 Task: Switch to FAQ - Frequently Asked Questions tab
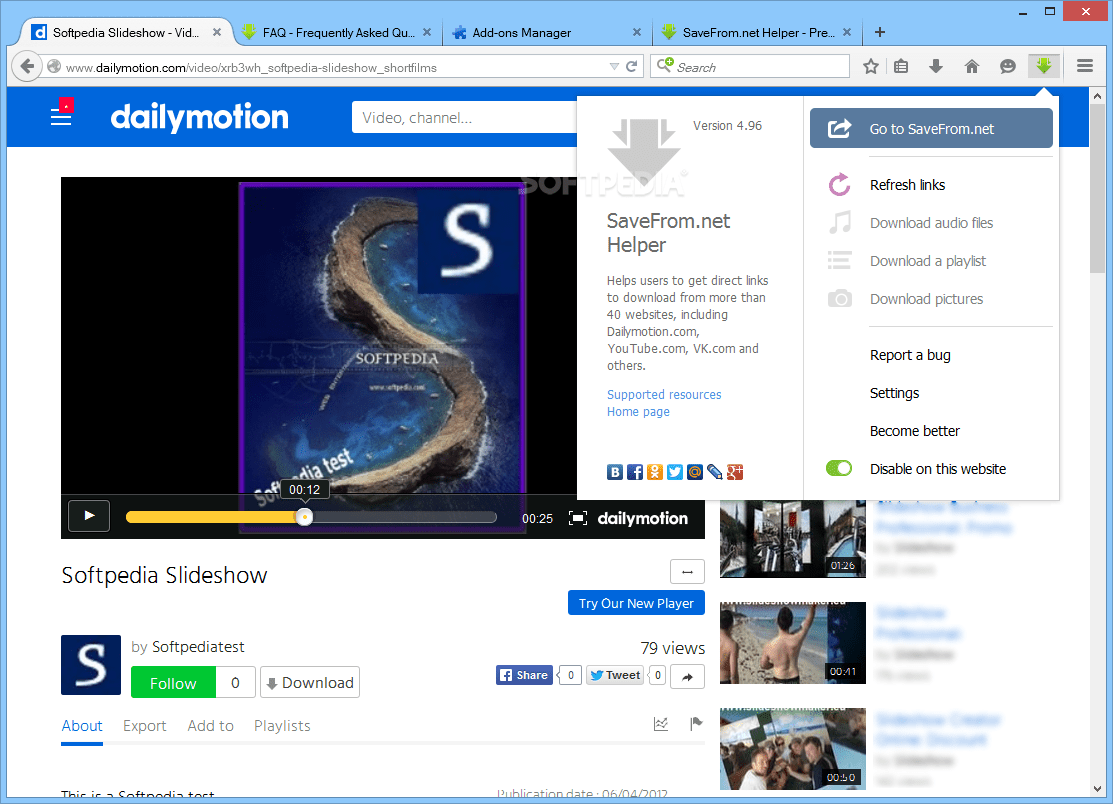tap(338, 33)
